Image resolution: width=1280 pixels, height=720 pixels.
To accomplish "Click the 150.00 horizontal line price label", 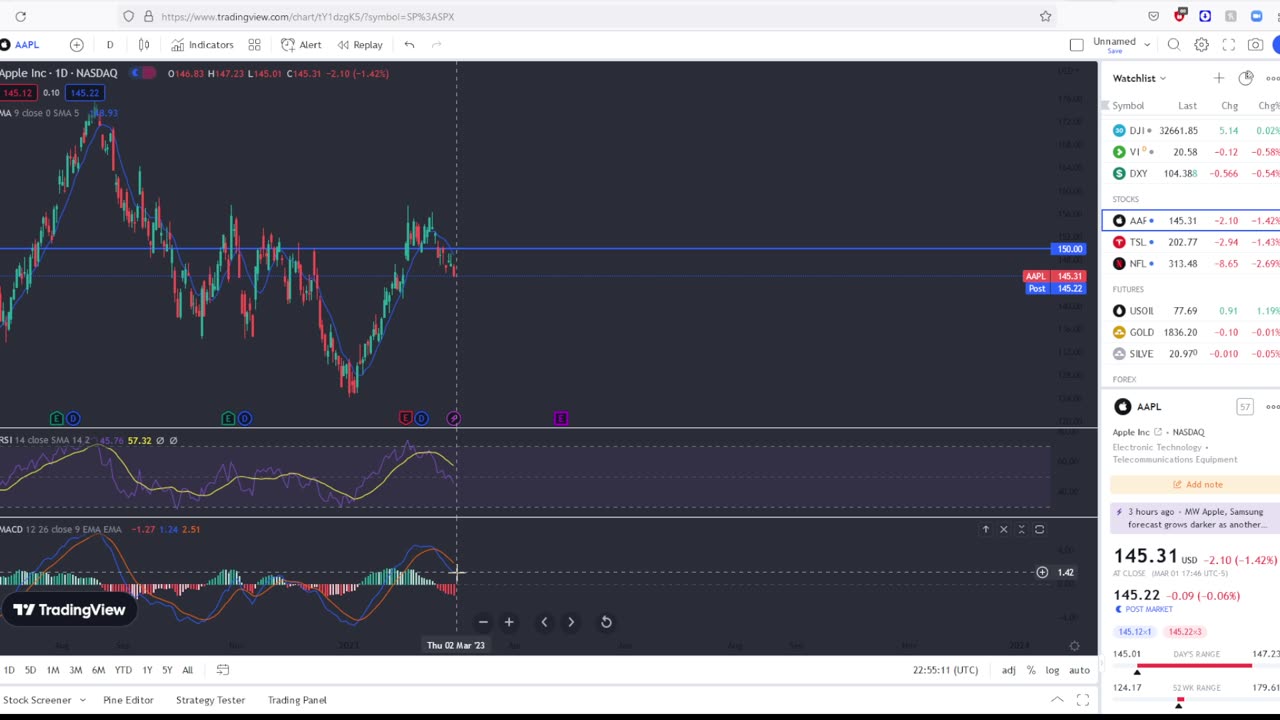I will click(x=1068, y=249).
